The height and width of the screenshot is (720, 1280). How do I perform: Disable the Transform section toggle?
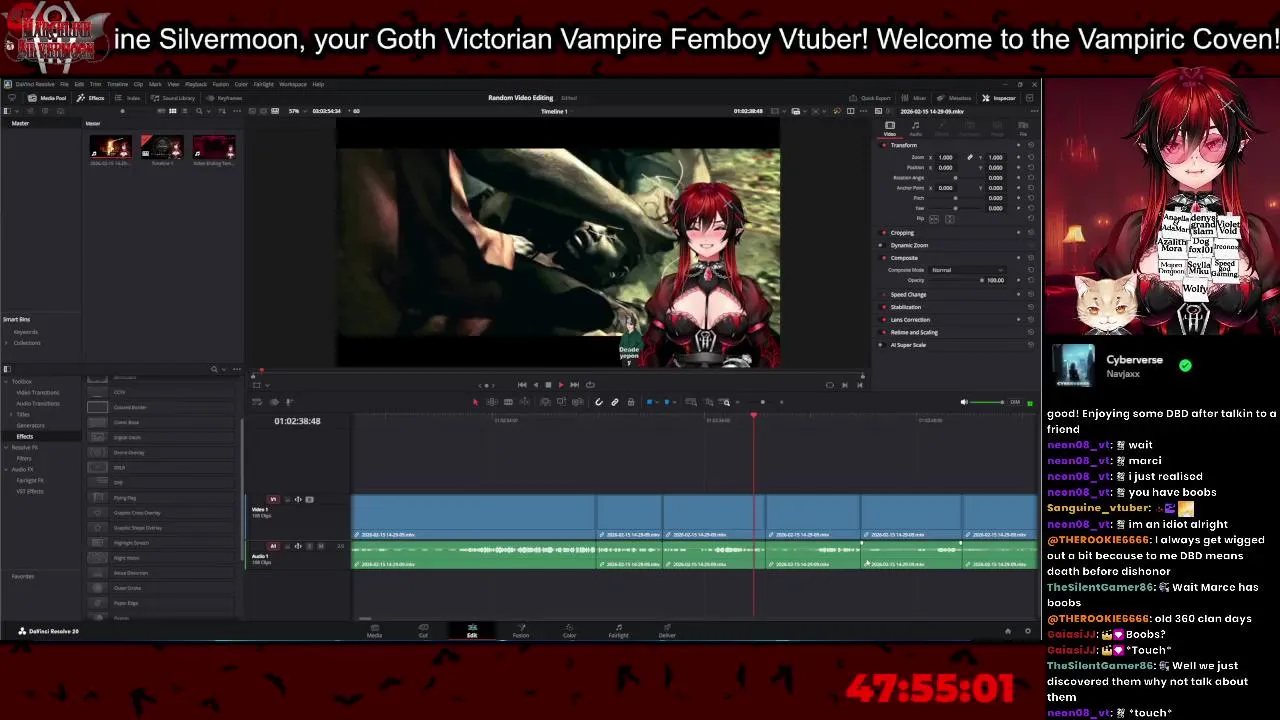pyautogui.click(x=883, y=145)
